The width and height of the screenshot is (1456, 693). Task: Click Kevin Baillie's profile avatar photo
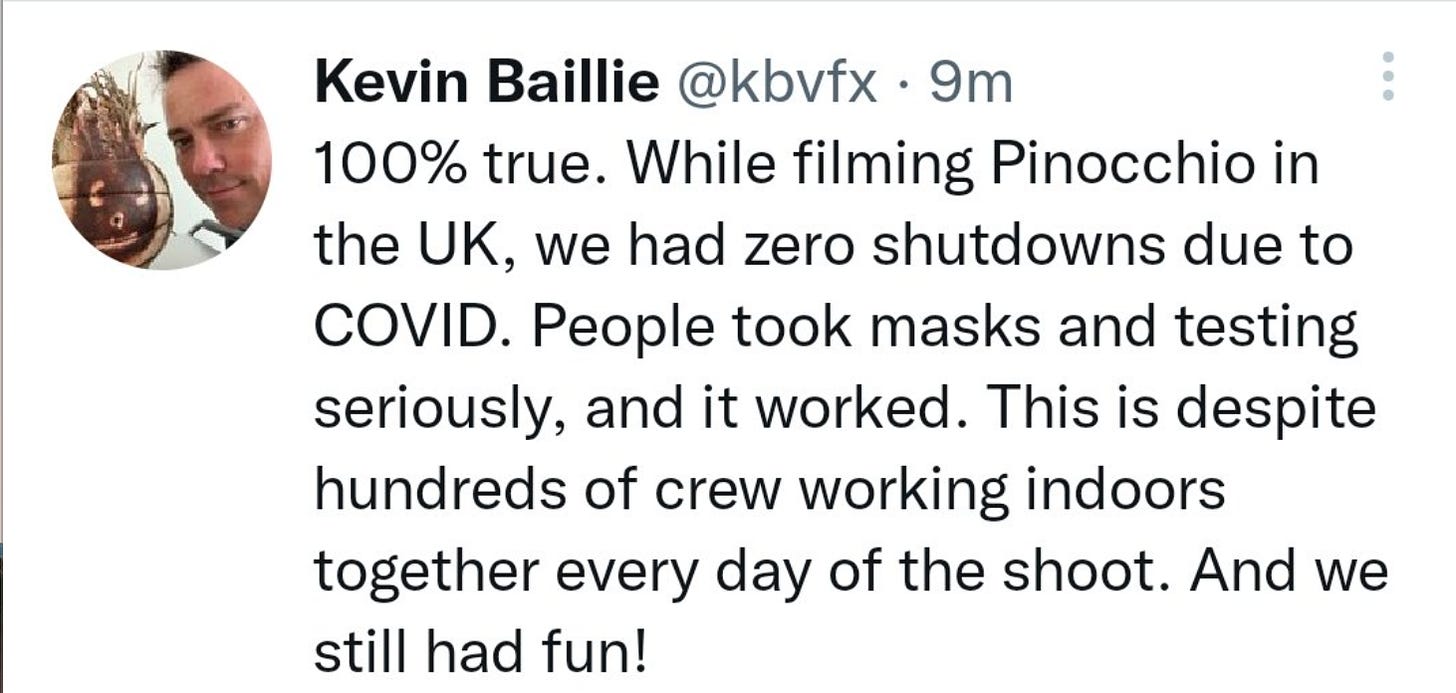tap(162, 160)
